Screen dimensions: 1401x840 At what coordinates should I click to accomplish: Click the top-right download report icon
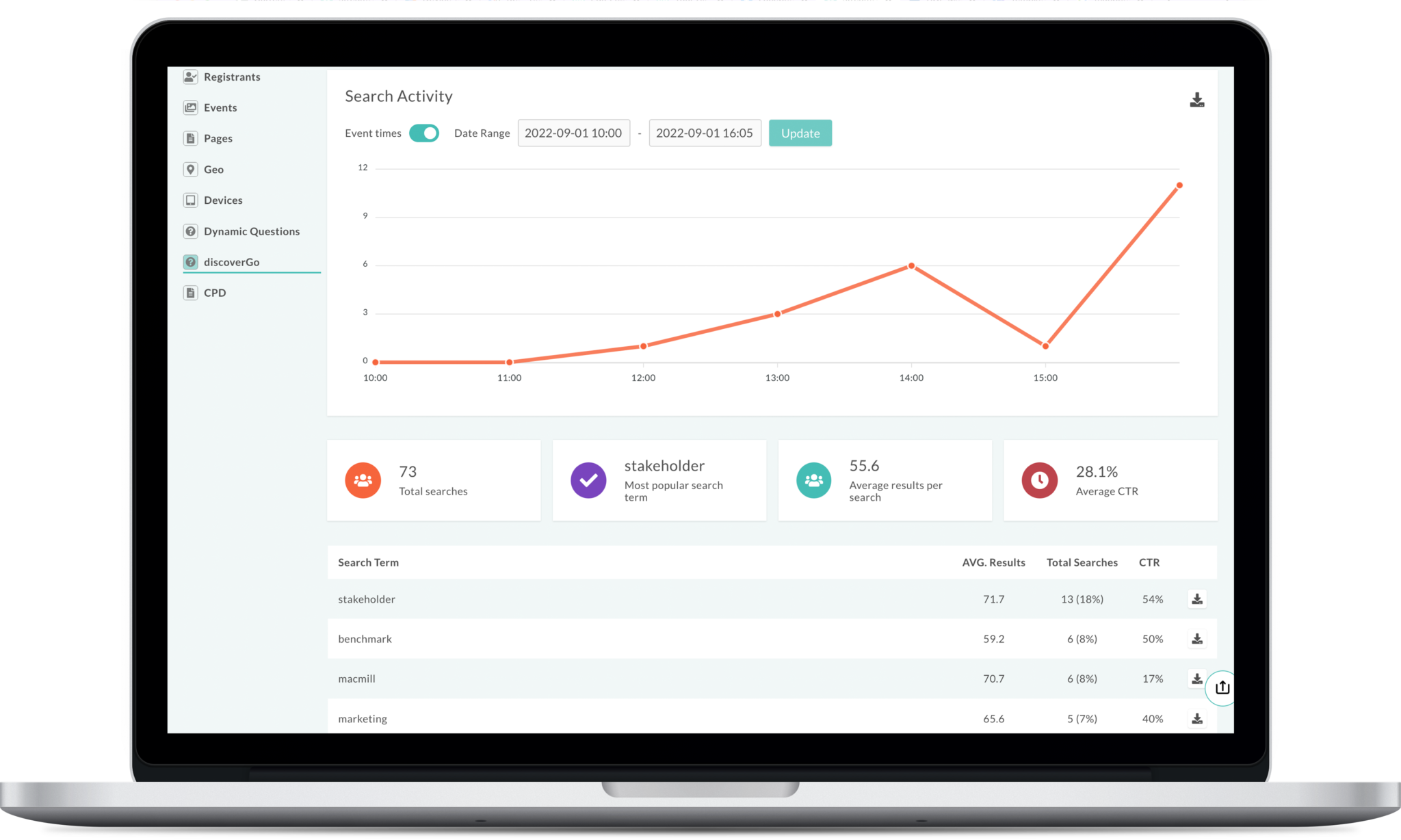tap(1197, 98)
